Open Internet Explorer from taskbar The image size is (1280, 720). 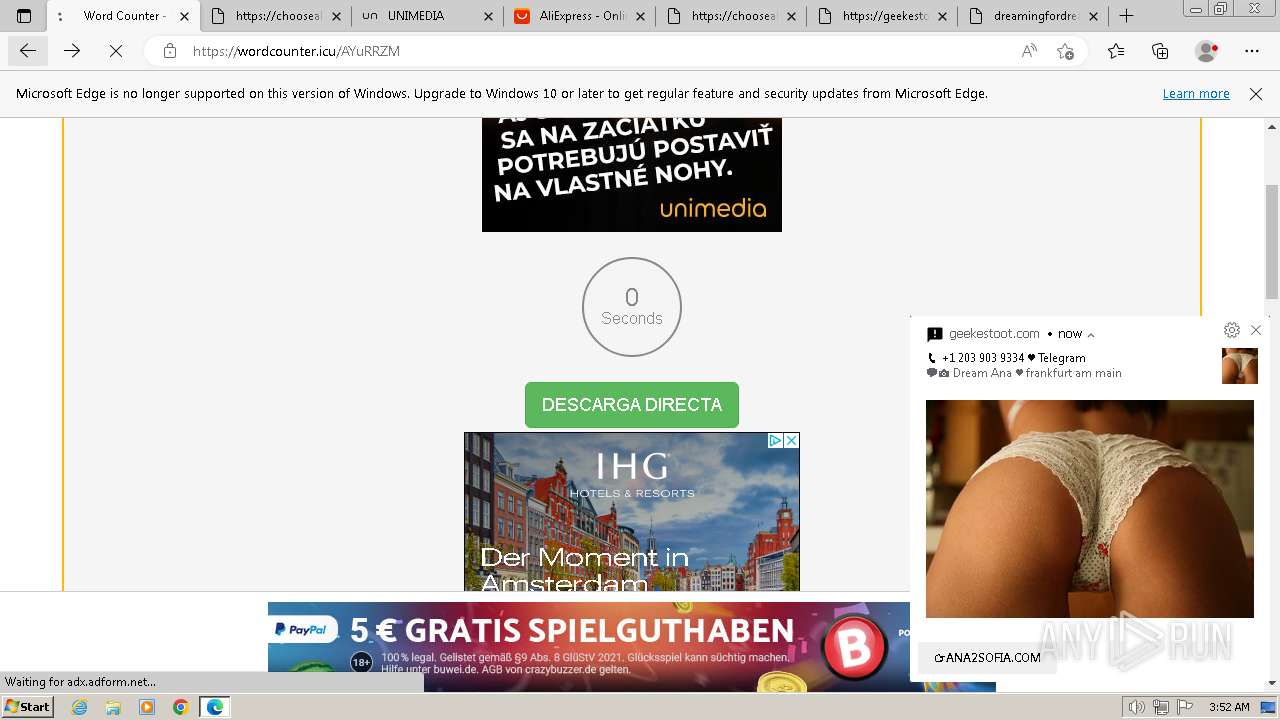(80, 707)
